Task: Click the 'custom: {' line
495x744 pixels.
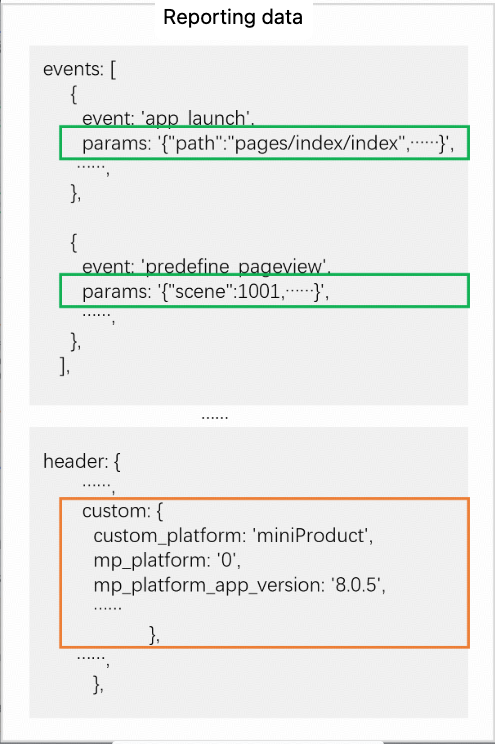Action: [x=122, y=511]
